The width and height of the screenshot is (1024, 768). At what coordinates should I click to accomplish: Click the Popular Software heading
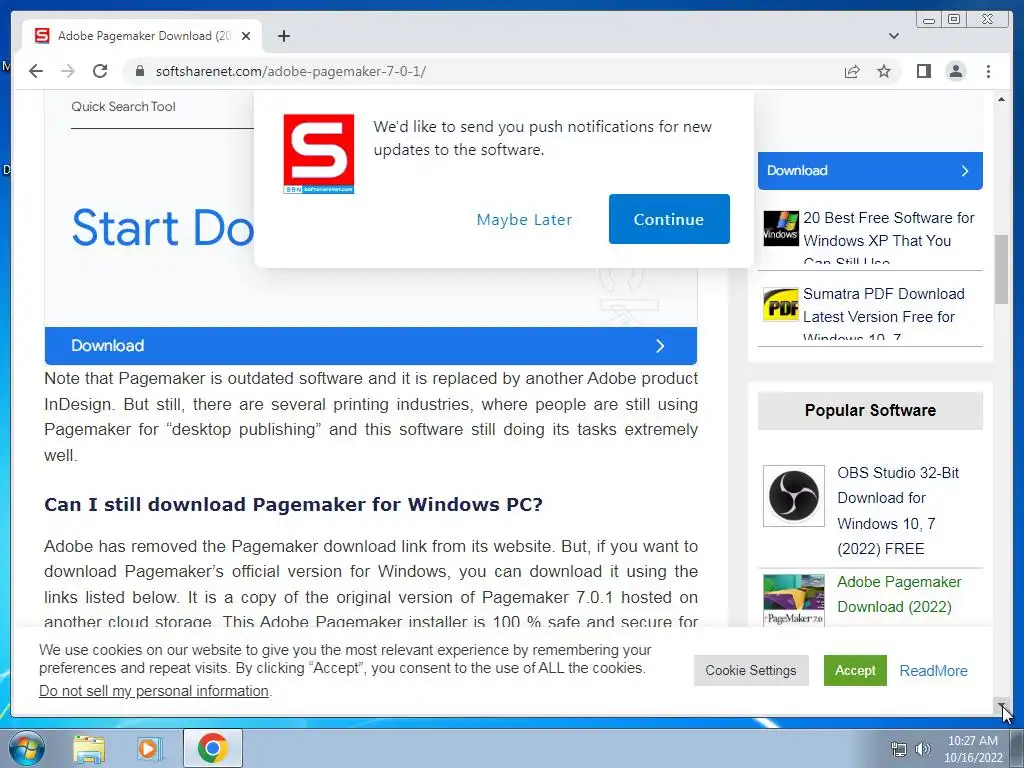870,411
